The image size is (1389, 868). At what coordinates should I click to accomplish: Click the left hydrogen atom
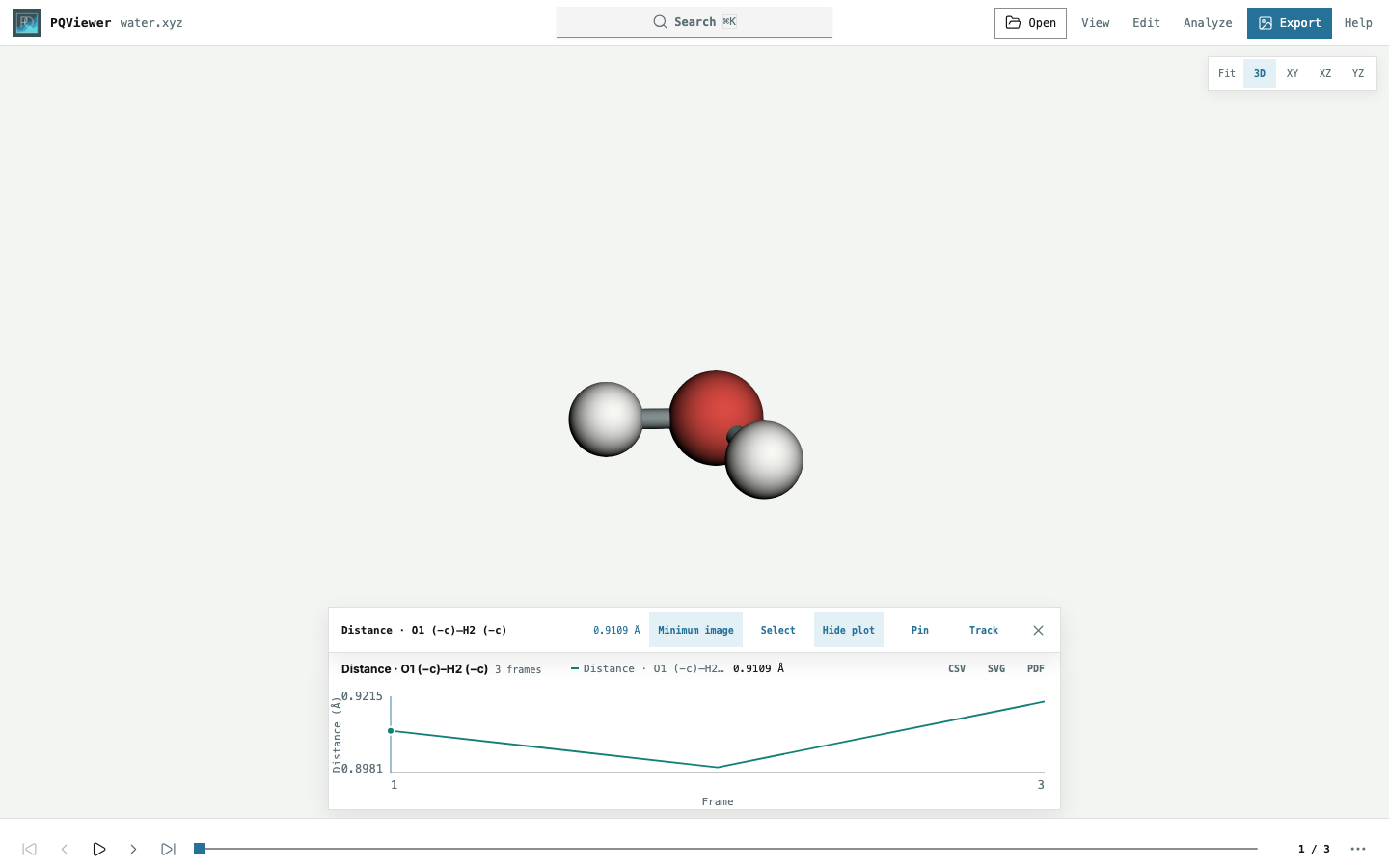(606, 420)
